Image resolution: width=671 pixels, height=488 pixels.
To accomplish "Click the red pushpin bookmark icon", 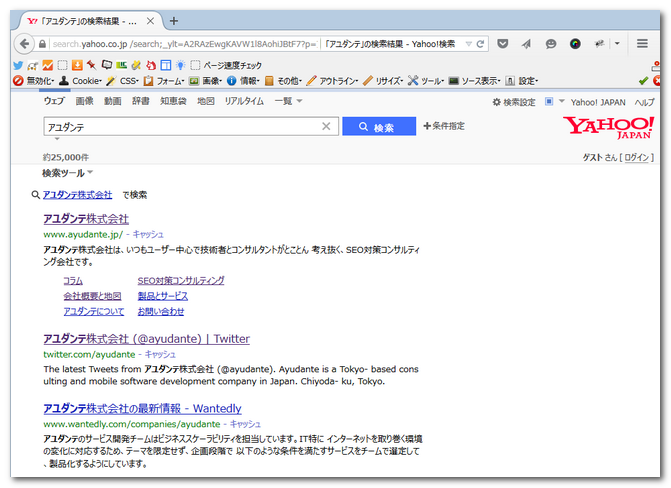I will click(x=91, y=65).
